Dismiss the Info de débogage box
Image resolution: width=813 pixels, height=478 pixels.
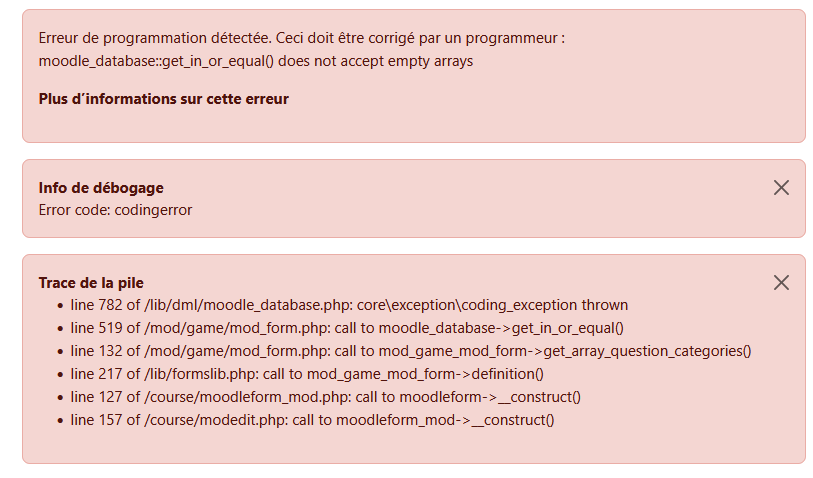click(781, 188)
